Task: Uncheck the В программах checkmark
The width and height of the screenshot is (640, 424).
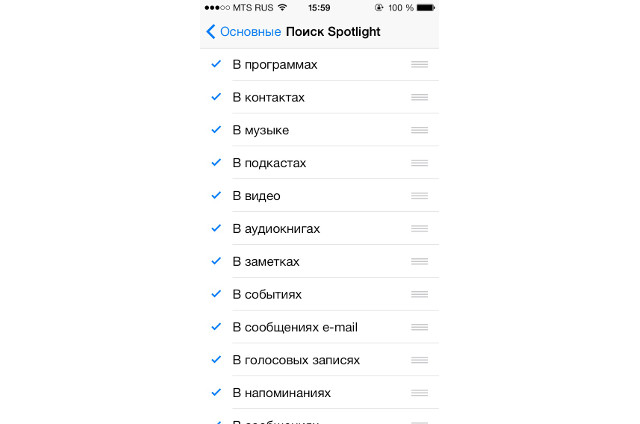Action: tap(216, 65)
